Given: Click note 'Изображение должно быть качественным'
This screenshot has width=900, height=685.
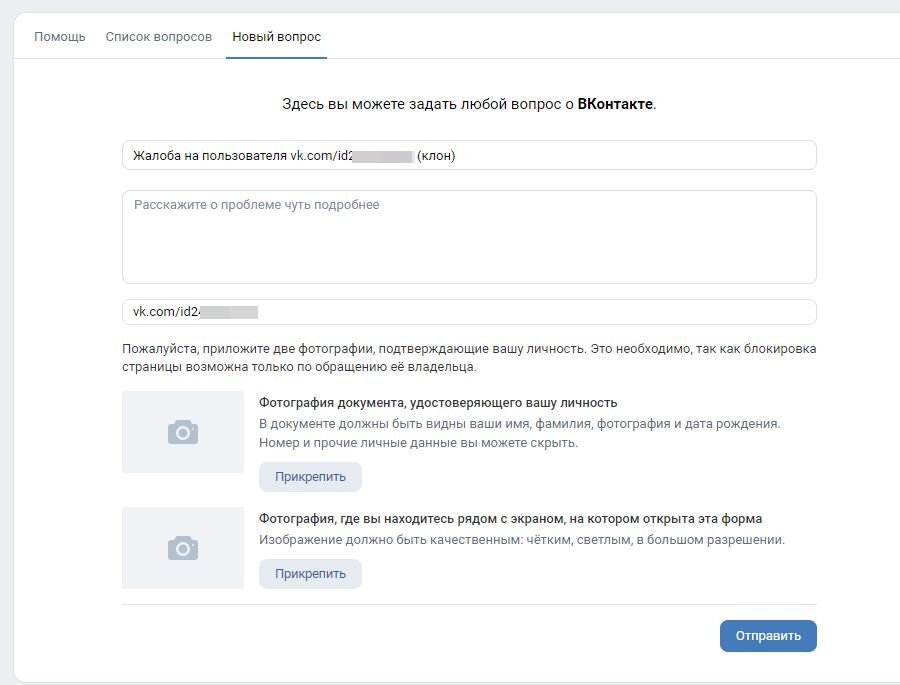Looking at the screenshot, I should (390, 540).
